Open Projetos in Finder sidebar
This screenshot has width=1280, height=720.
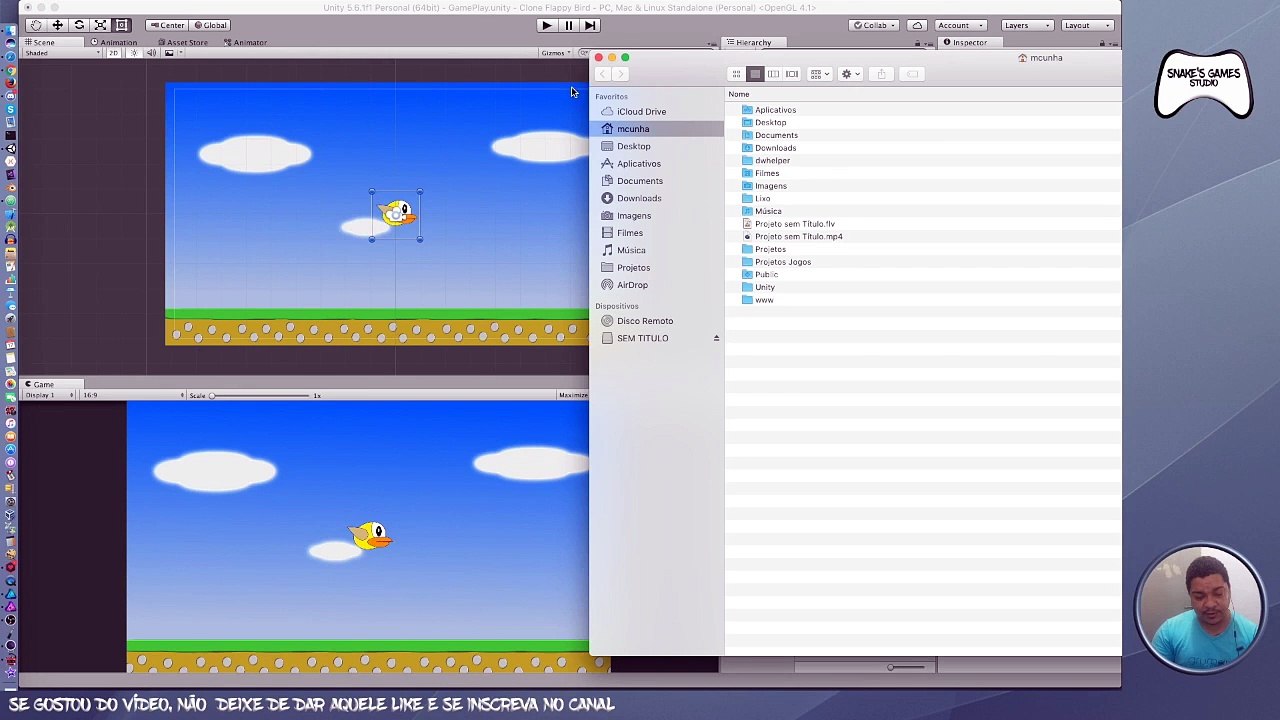point(657,268)
